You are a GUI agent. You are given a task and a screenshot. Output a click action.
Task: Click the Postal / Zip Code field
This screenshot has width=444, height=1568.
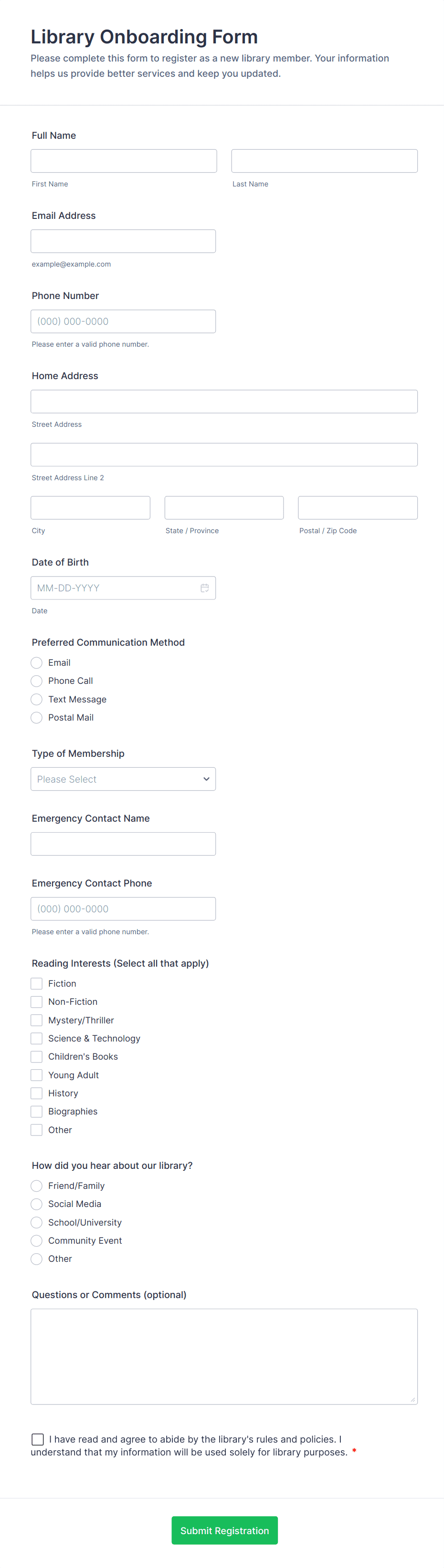tap(358, 508)
